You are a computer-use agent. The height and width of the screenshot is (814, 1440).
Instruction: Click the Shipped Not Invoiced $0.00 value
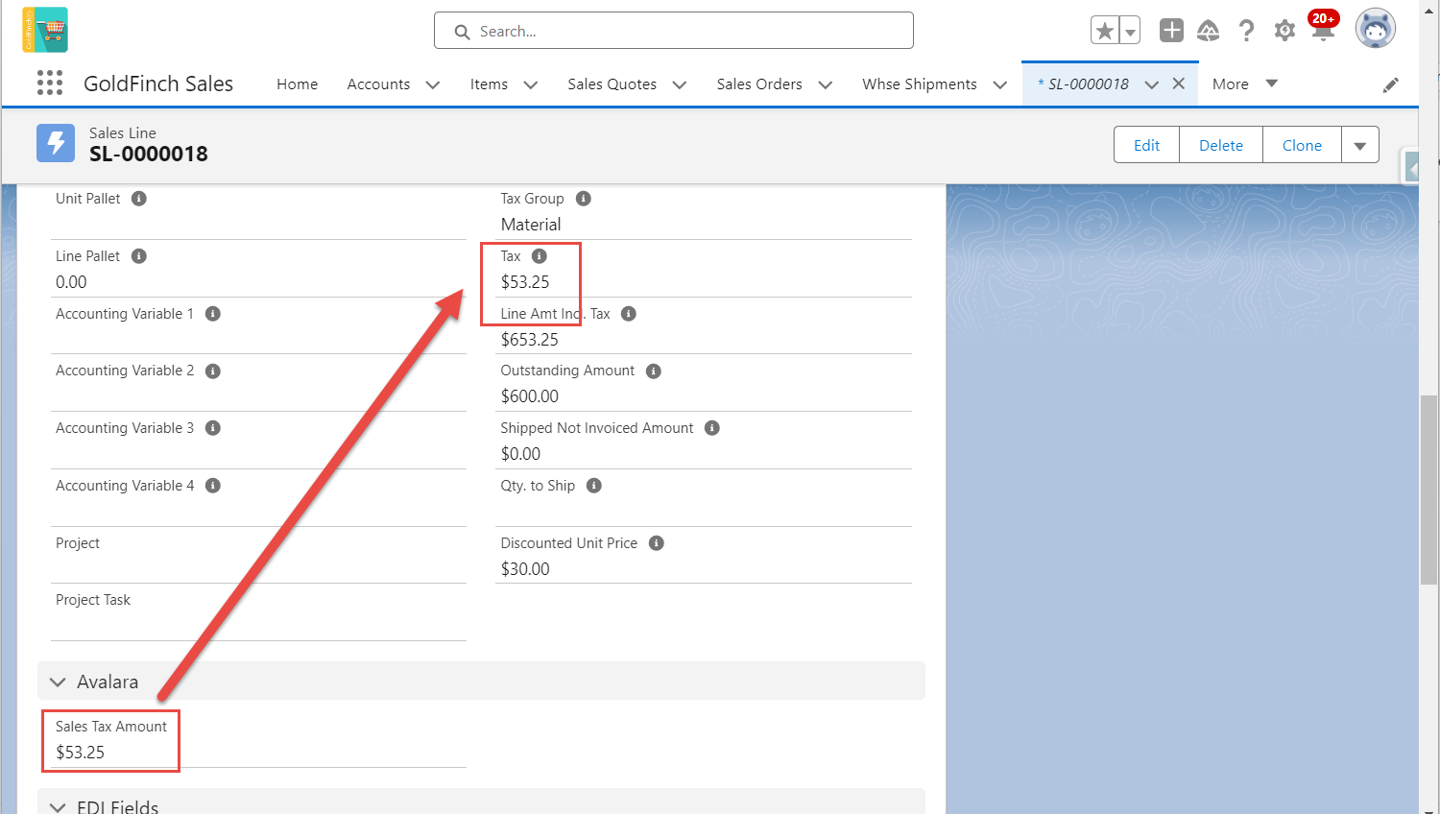pyautogui.click(x=521, y=454)
